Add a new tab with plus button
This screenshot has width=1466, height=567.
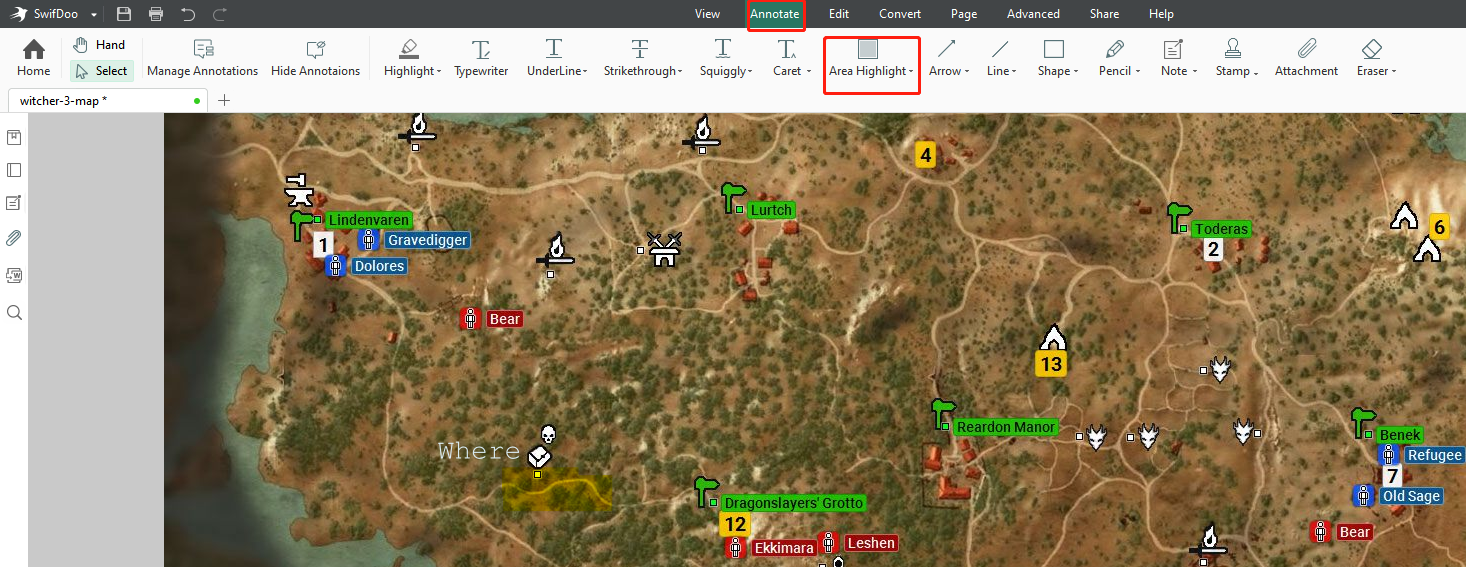point(224,100)
